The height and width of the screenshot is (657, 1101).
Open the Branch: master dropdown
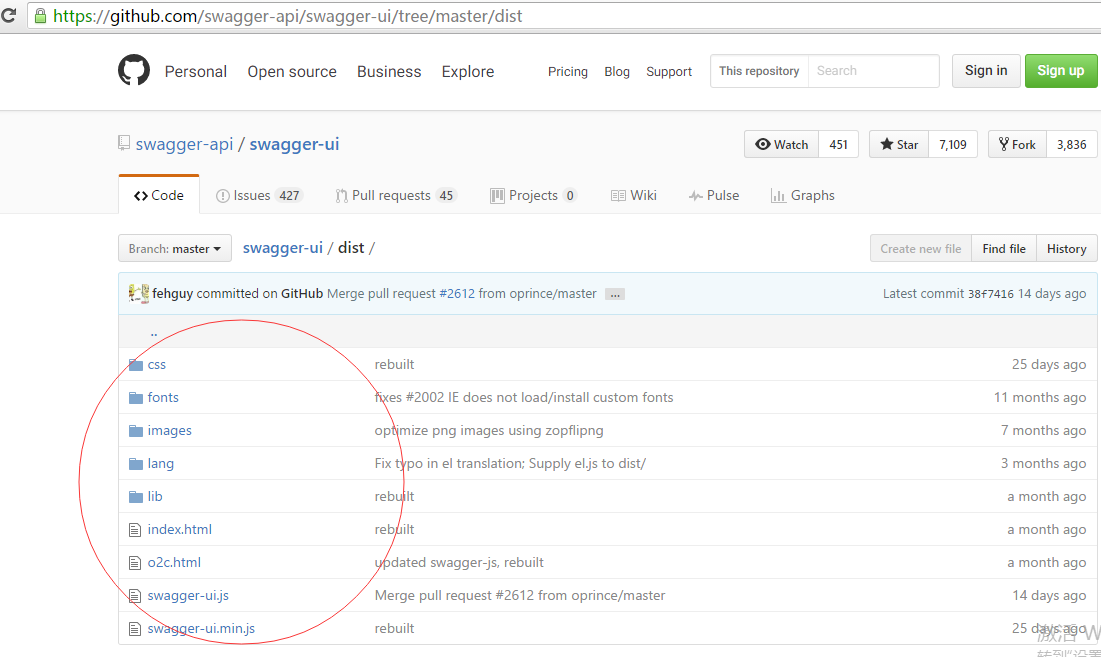(x=175, y=249)
